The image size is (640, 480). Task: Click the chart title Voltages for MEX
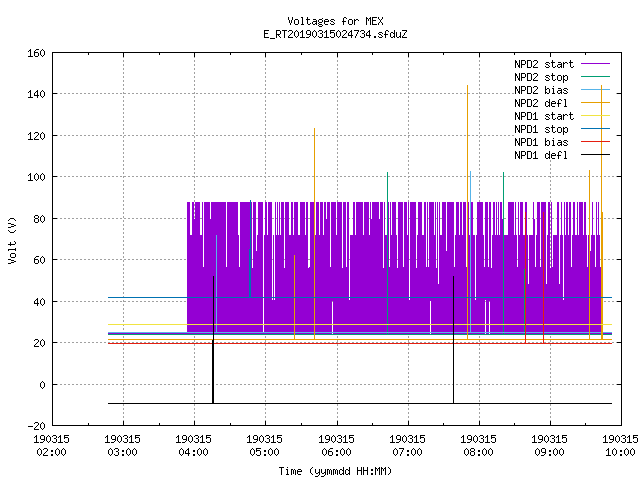pos(335,21)
